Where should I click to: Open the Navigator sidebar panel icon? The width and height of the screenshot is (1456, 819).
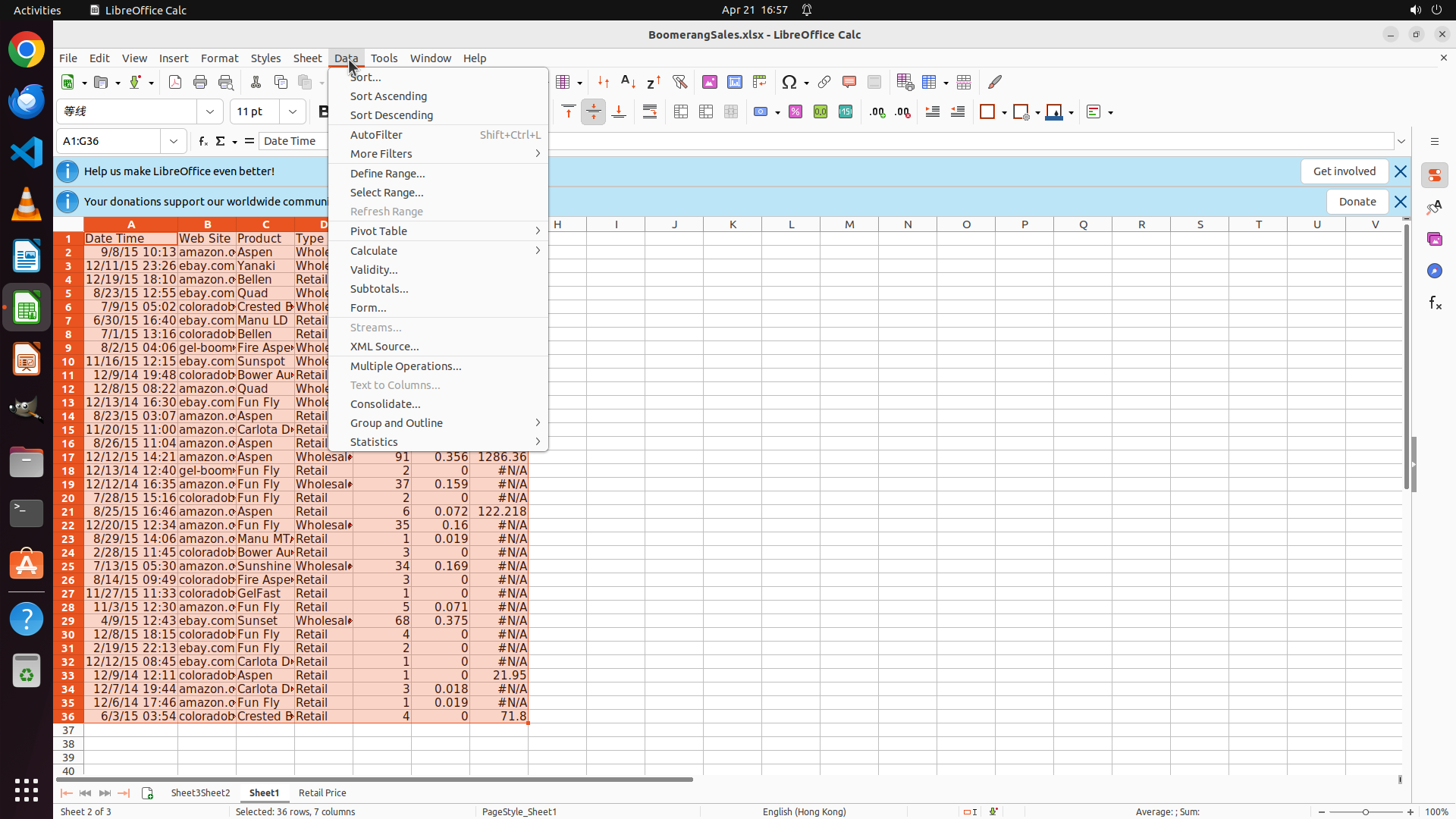(1434, 271)
